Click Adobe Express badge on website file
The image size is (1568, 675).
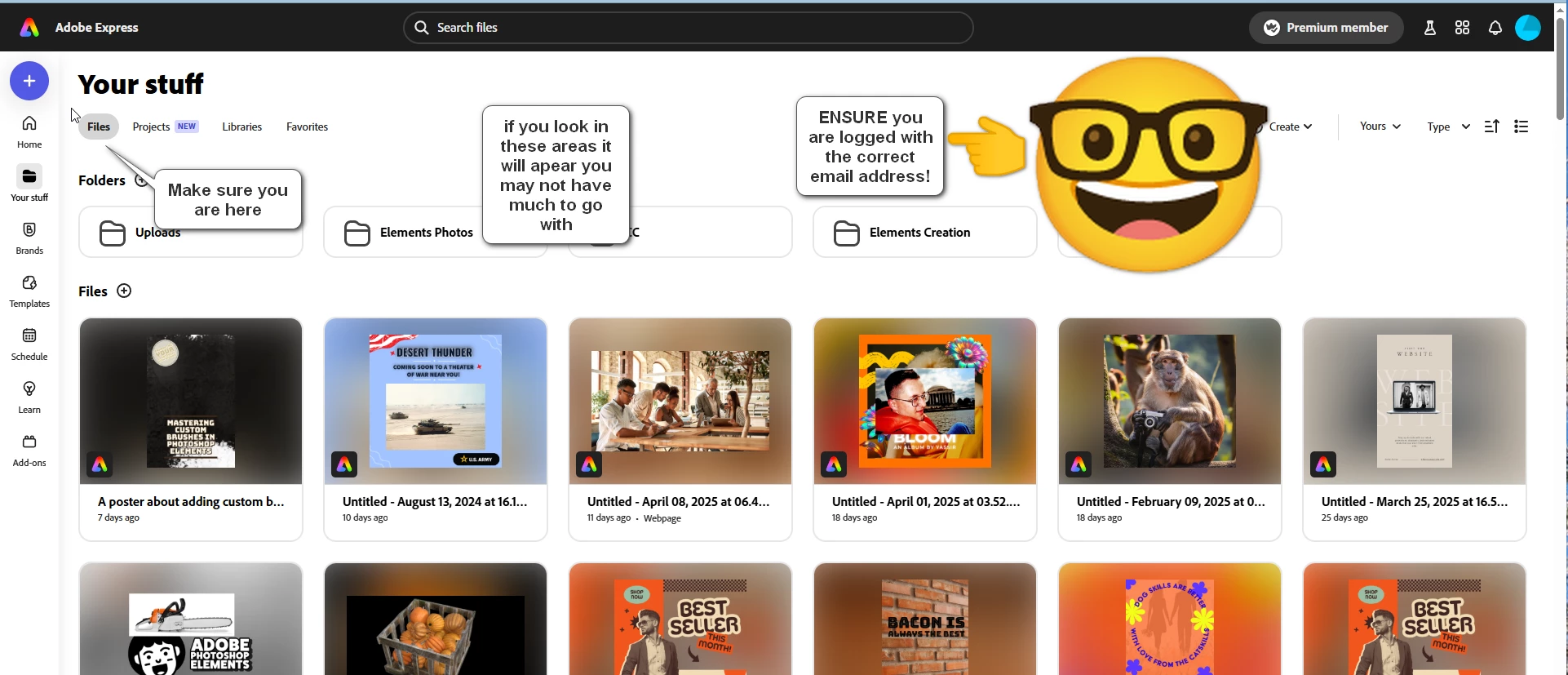1323,464
